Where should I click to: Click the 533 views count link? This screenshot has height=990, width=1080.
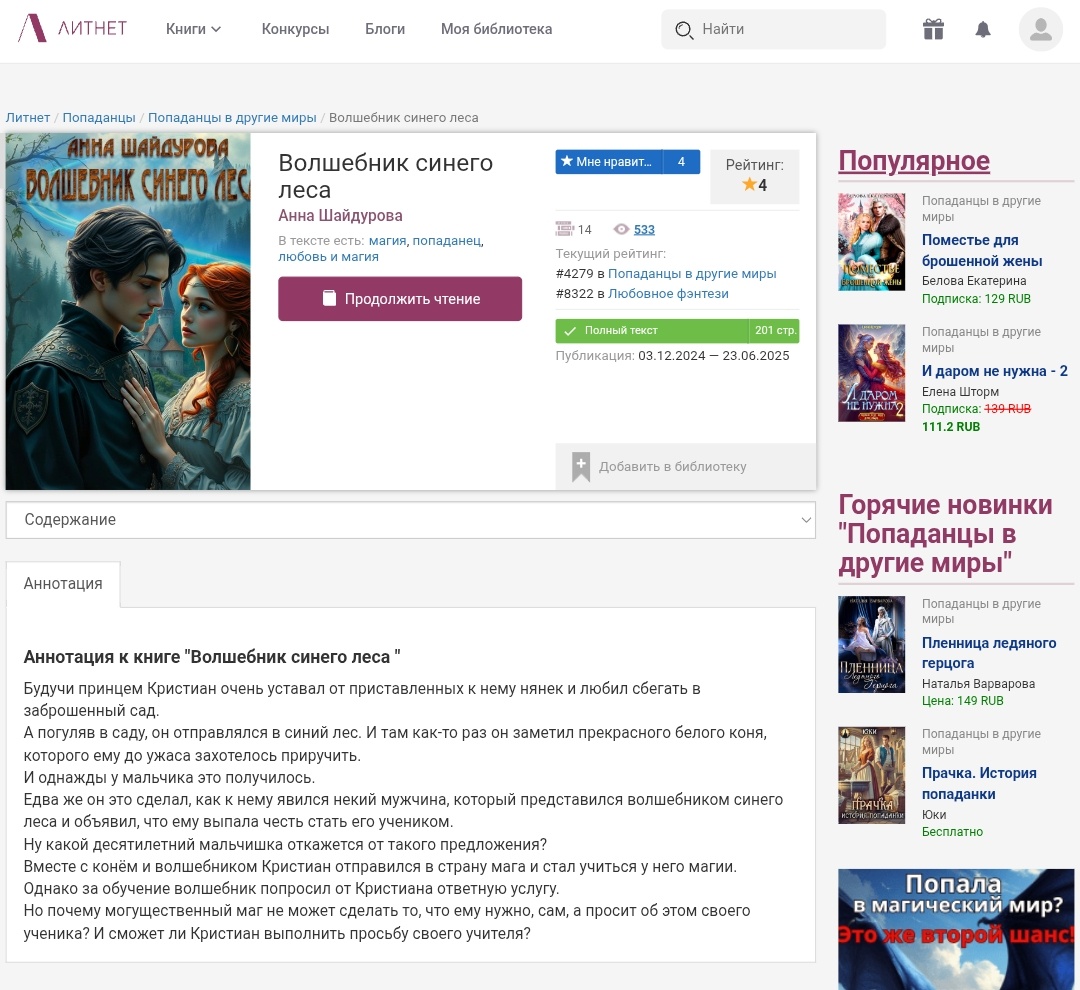click(x=644, y=229)
